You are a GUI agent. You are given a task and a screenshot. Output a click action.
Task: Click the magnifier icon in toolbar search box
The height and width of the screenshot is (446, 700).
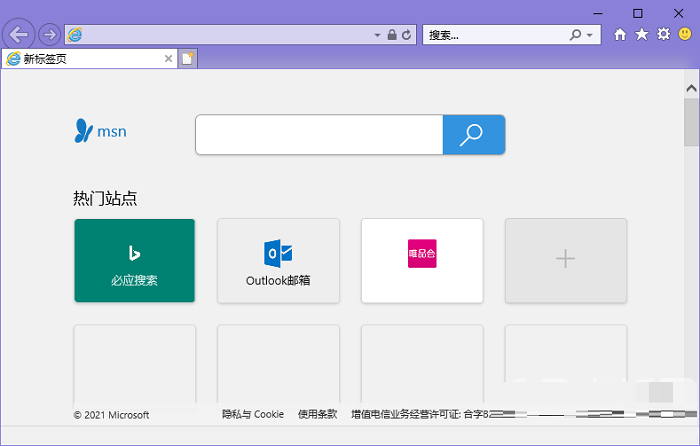point(575,34)
